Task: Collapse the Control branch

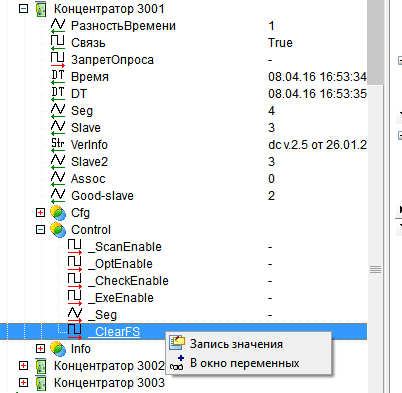Action: click(40, 230)
